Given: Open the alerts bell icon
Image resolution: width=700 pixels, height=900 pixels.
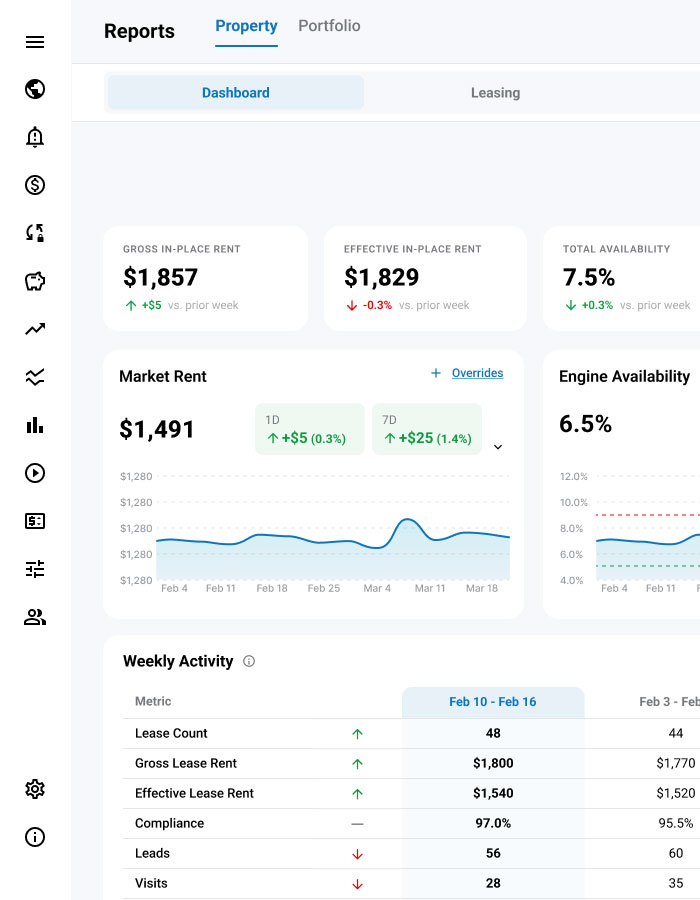Looking at the screenshot, I should coord(35,137).
